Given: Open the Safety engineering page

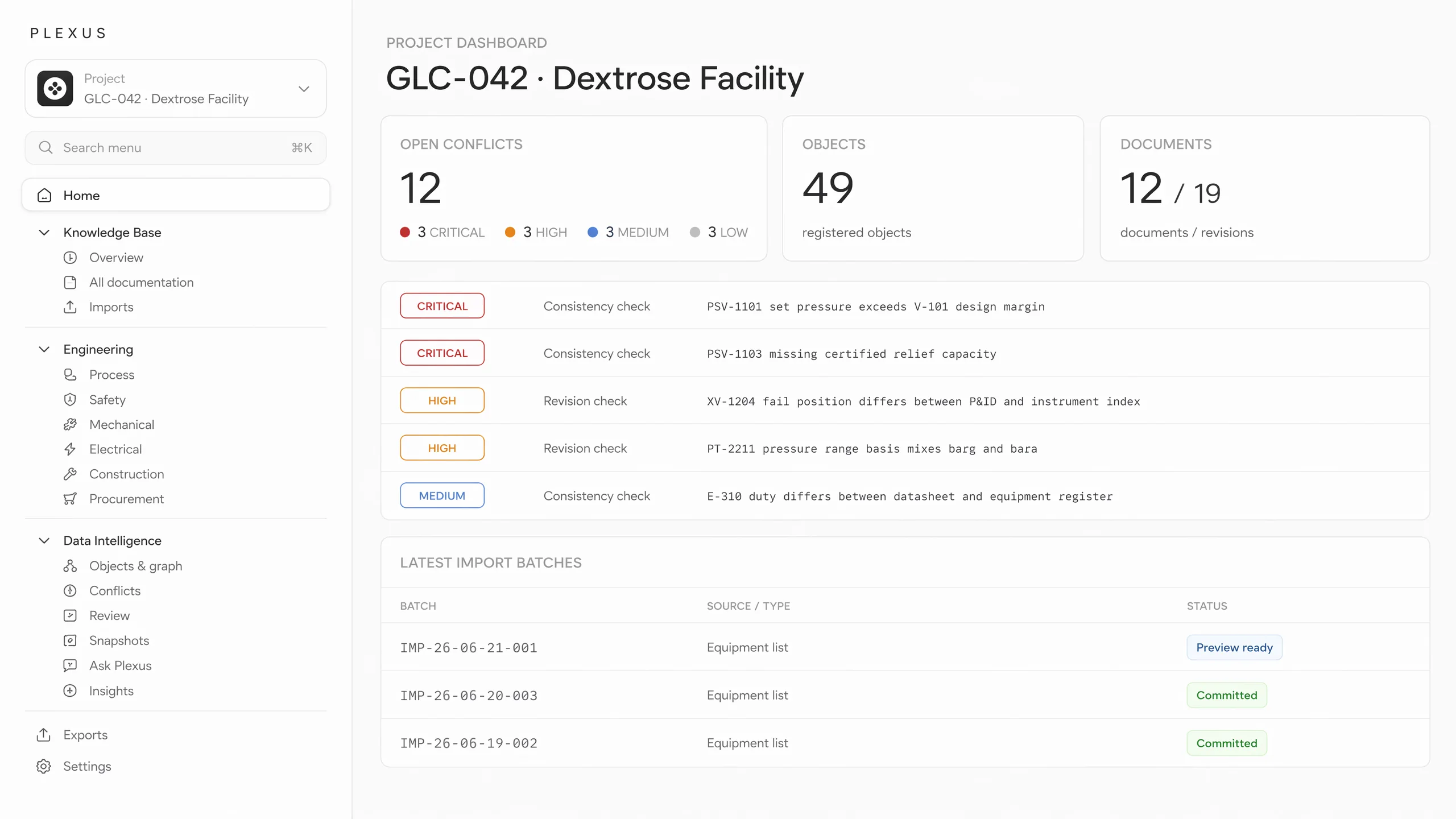Looking at the screenshot, I should pyautogui.click(x=107, y=400).
